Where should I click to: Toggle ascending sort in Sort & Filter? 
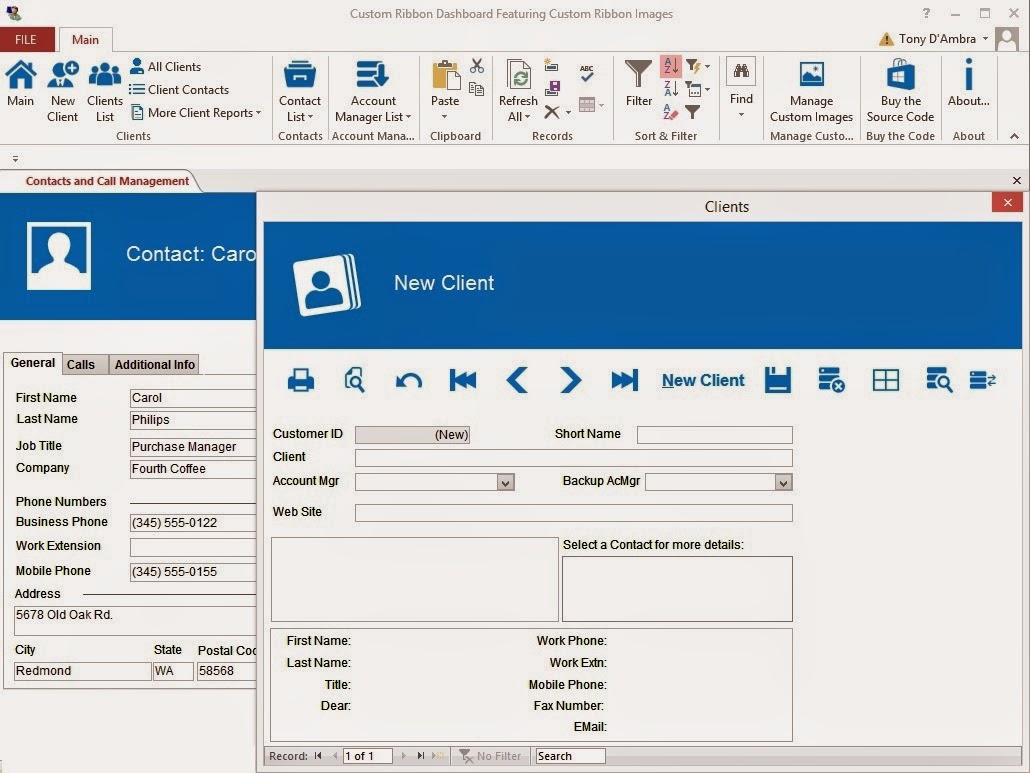pyautogui.click(x=669, y=64)
